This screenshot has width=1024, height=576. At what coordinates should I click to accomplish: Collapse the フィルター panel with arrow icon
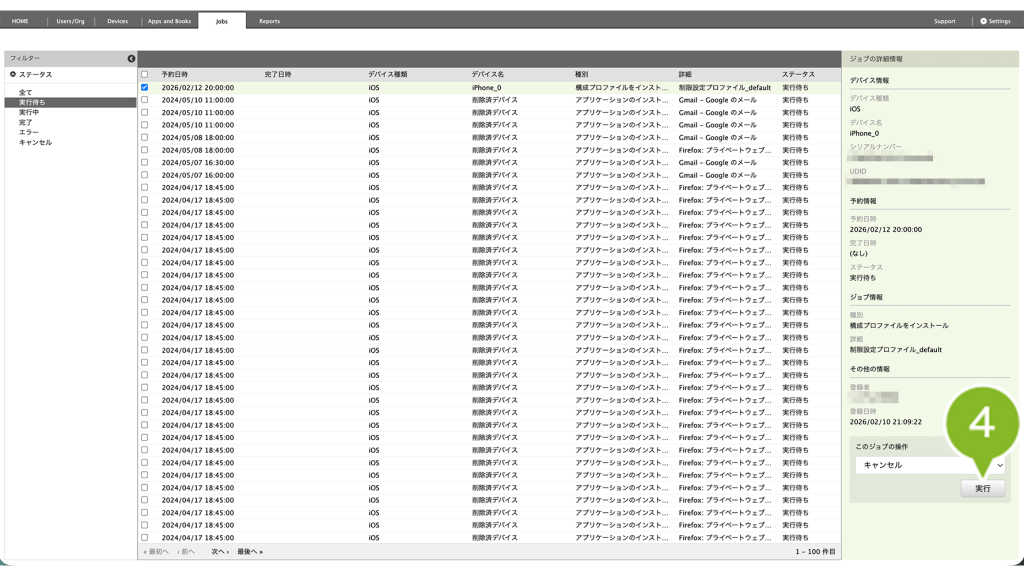[x=131, y=59]
